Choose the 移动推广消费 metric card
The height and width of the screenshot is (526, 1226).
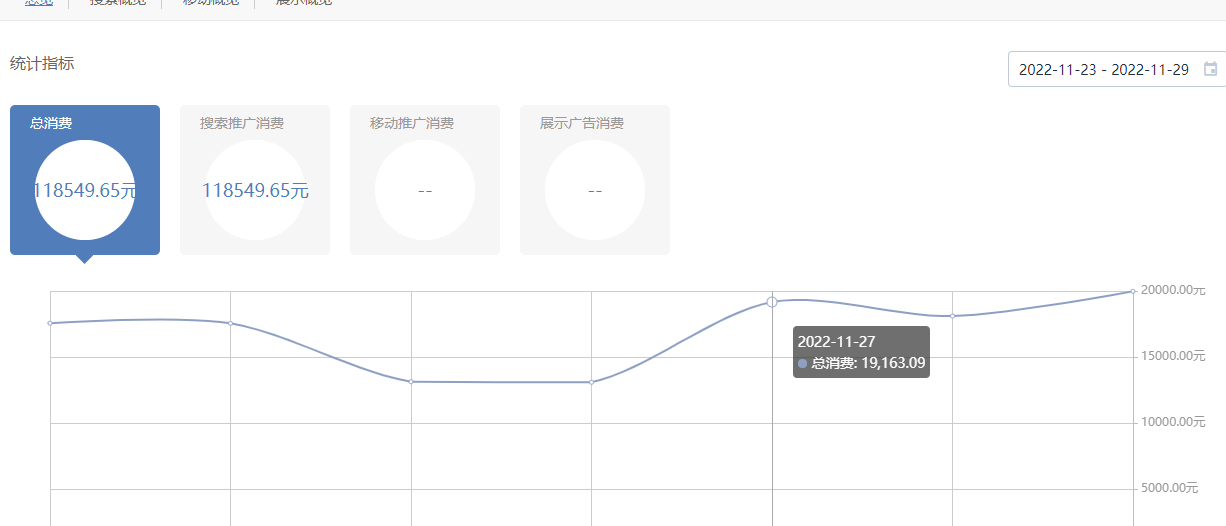pos(425,180)
